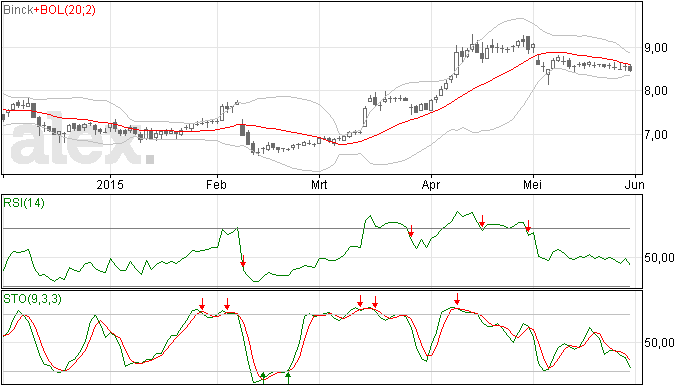This screenshot has height=387, width=690.
Task: Click RSI red sell arrow at Mei gridline
Action: click(x=529, y=226)
